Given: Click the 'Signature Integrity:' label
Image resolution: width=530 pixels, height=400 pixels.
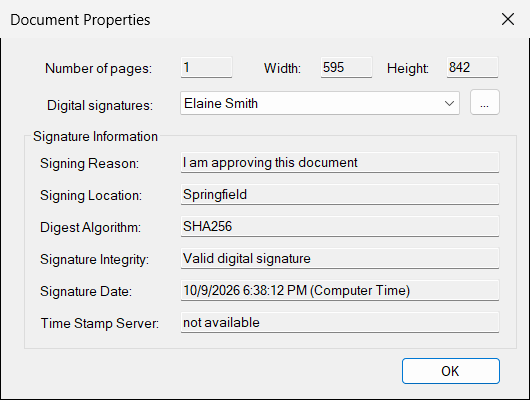Looking at the screenshot, I should pos(94,260).
